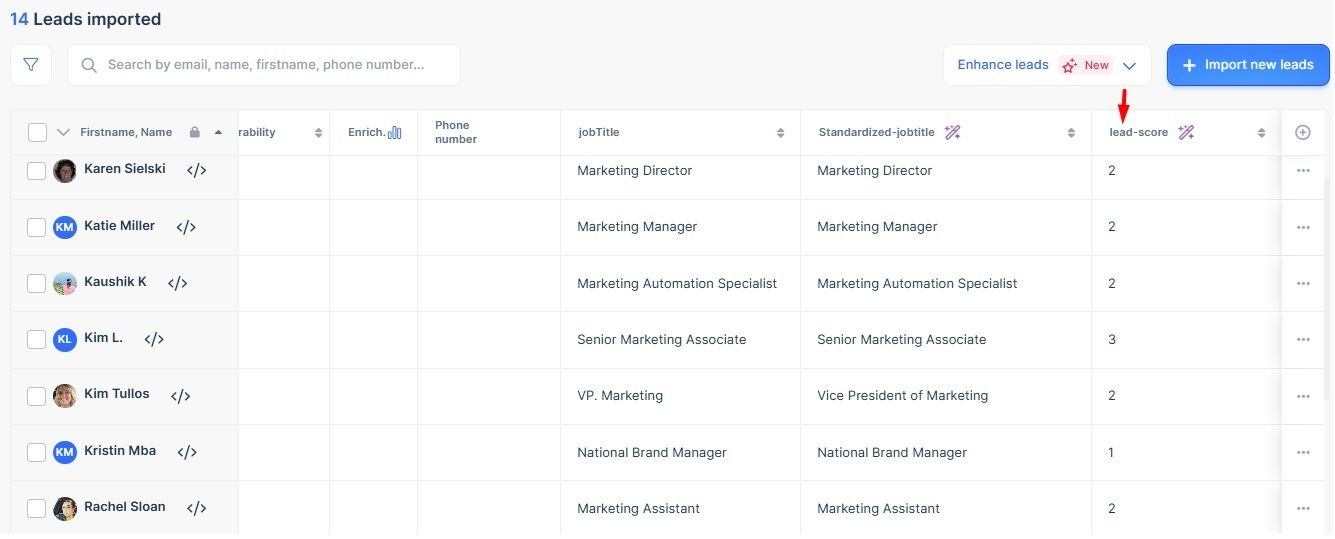This screenshot has width=1335, height=539.
Task: Expand the Enhance leads dropdown arrow
Action: [x=1129, y=66]
